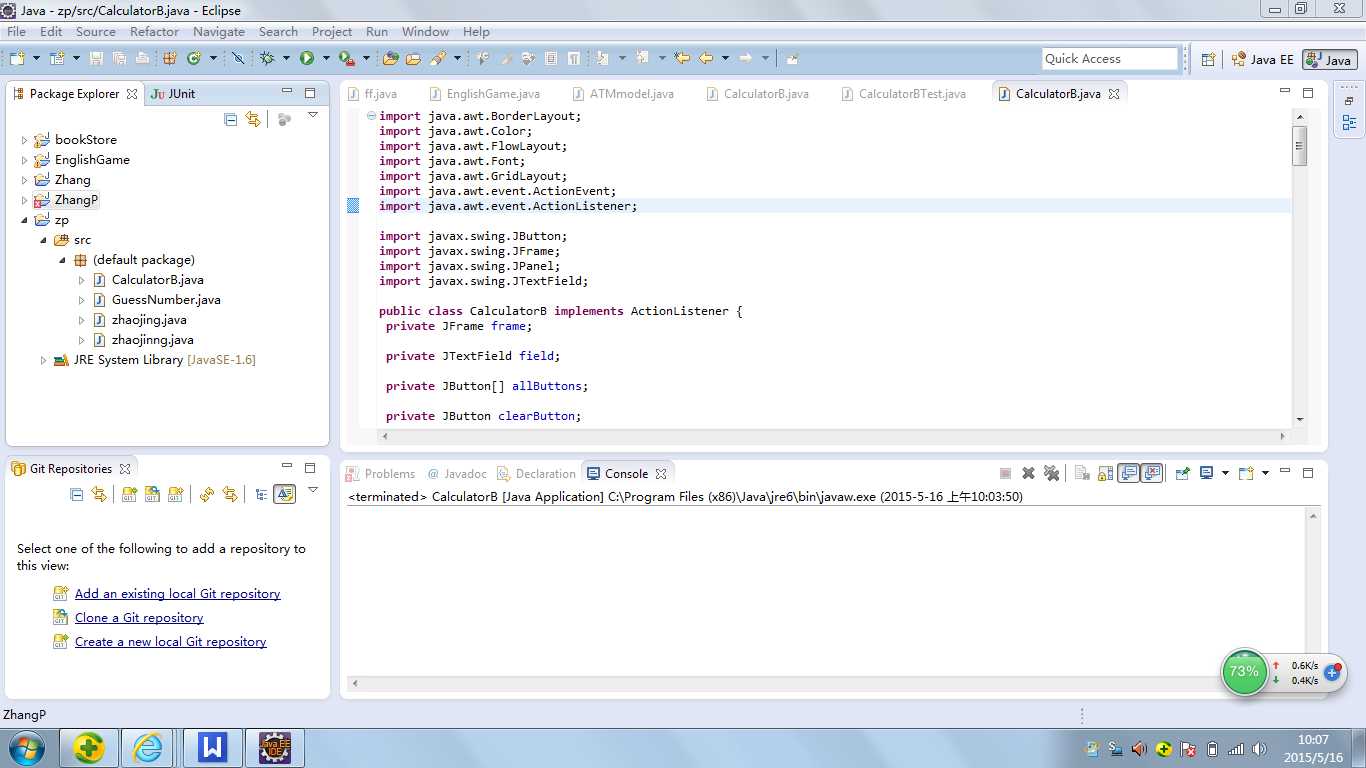The image size is (1366, 768).
Task: Switch to CalculatorBTest.java editor tab
Action: [x=902, y=94]
